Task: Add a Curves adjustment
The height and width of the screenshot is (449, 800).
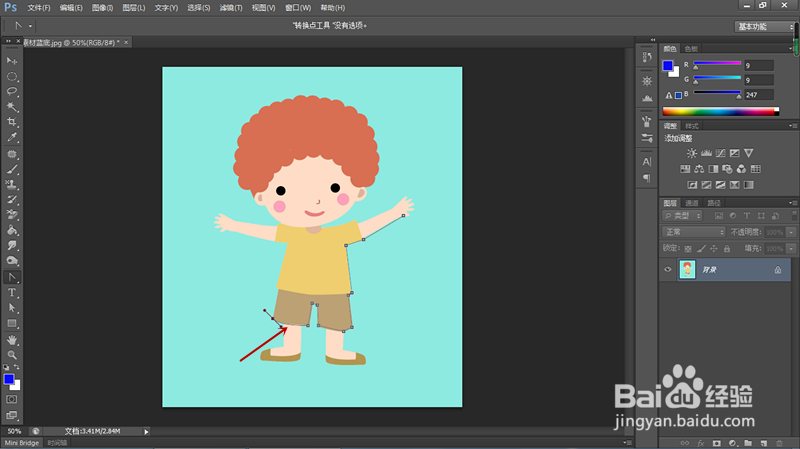Action: pyautogui.click(x=720, y=153)
